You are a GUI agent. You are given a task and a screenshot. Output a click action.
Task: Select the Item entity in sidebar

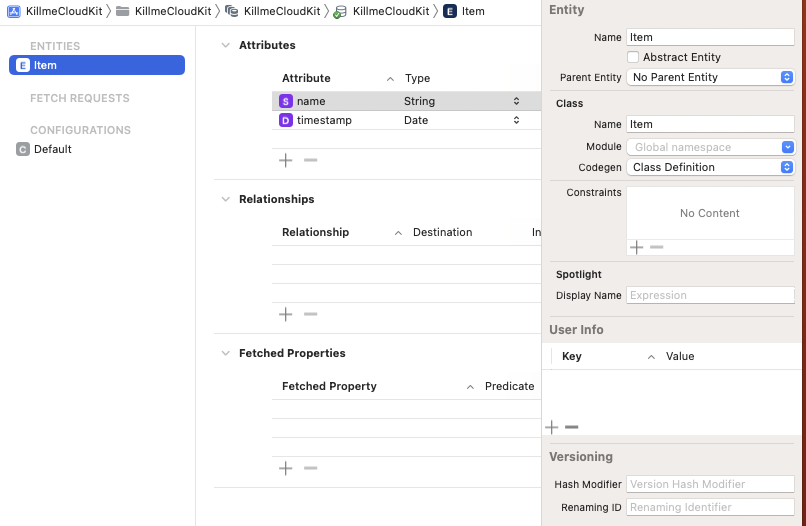point(97,65)
